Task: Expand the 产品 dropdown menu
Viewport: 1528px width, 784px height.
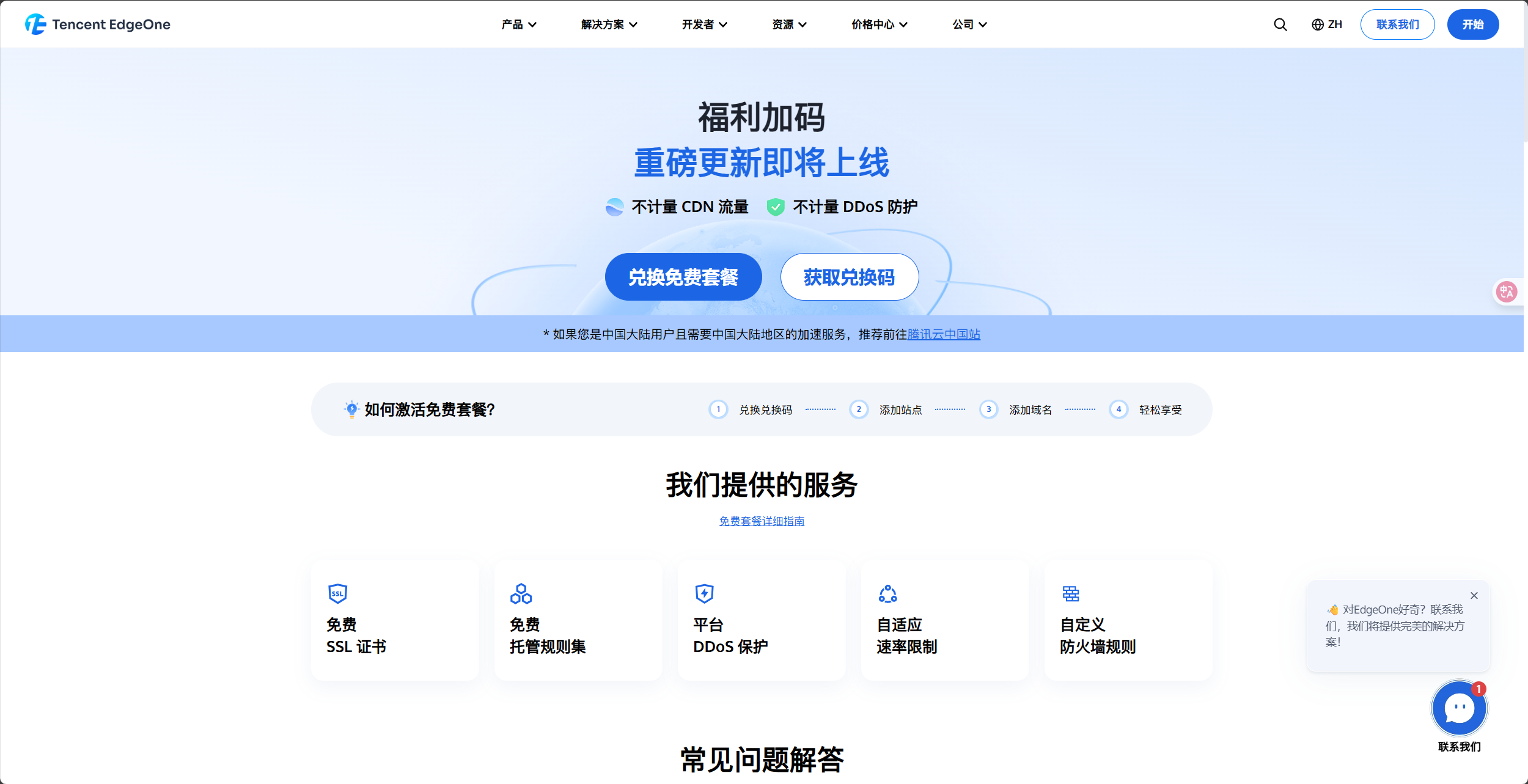Action: 518,24
